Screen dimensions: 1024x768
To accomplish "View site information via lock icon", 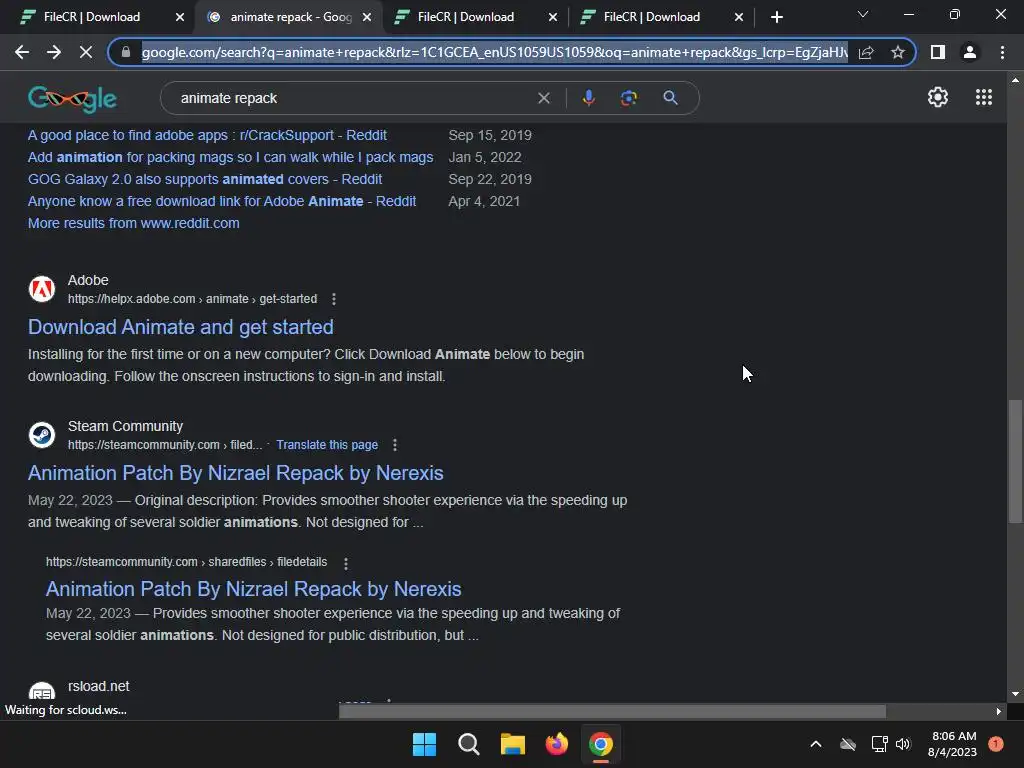I will pyautogui.click(x=126, y=52).
